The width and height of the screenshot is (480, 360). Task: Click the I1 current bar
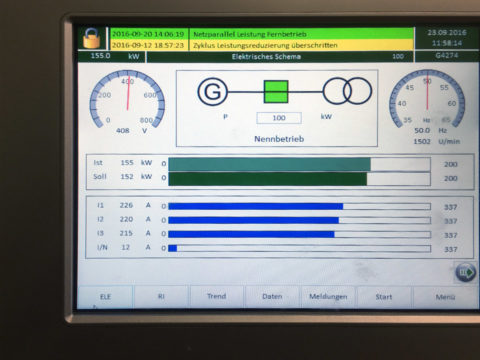299,207
